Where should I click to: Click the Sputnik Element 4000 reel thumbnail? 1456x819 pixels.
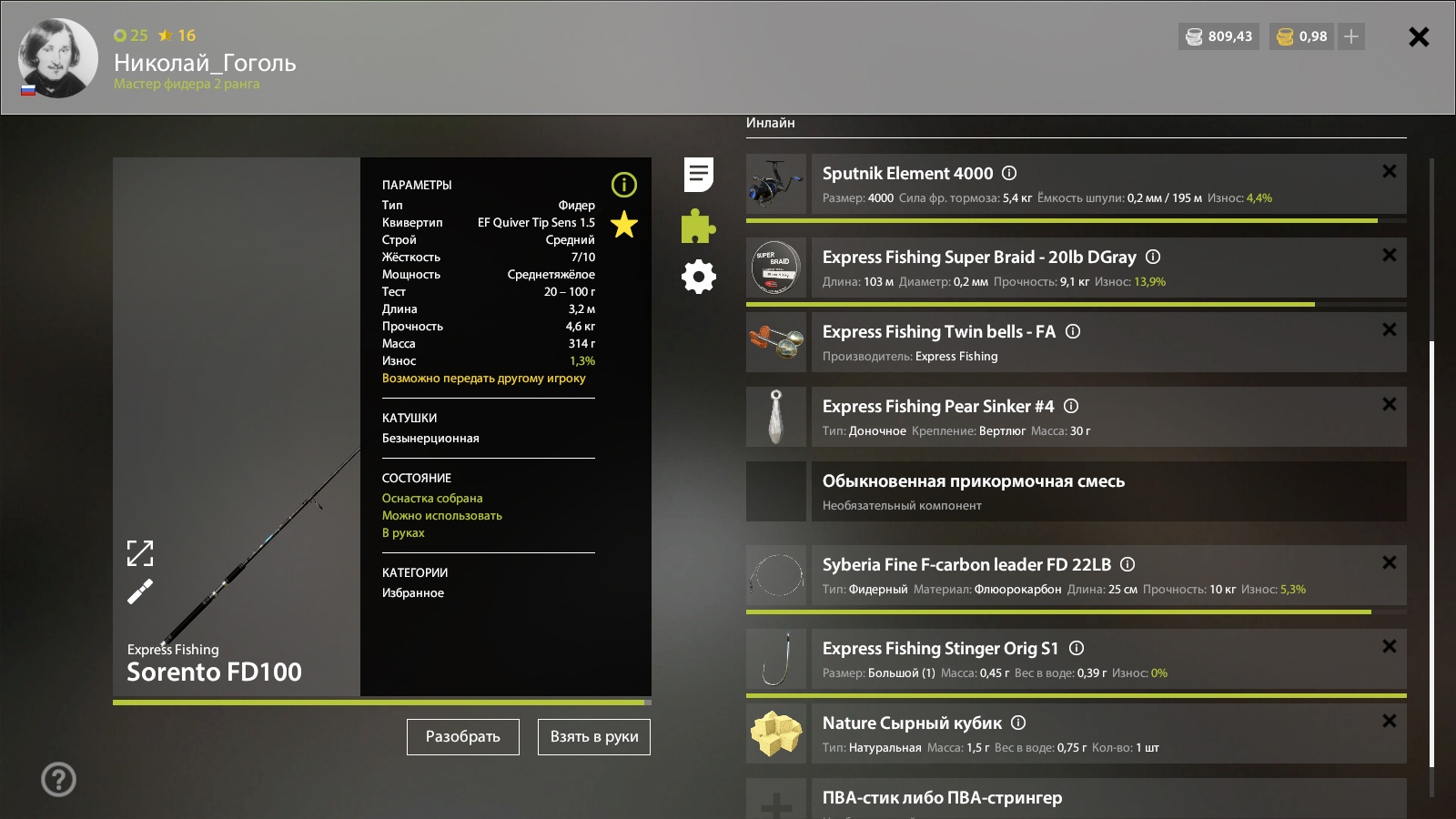(776, 184)
